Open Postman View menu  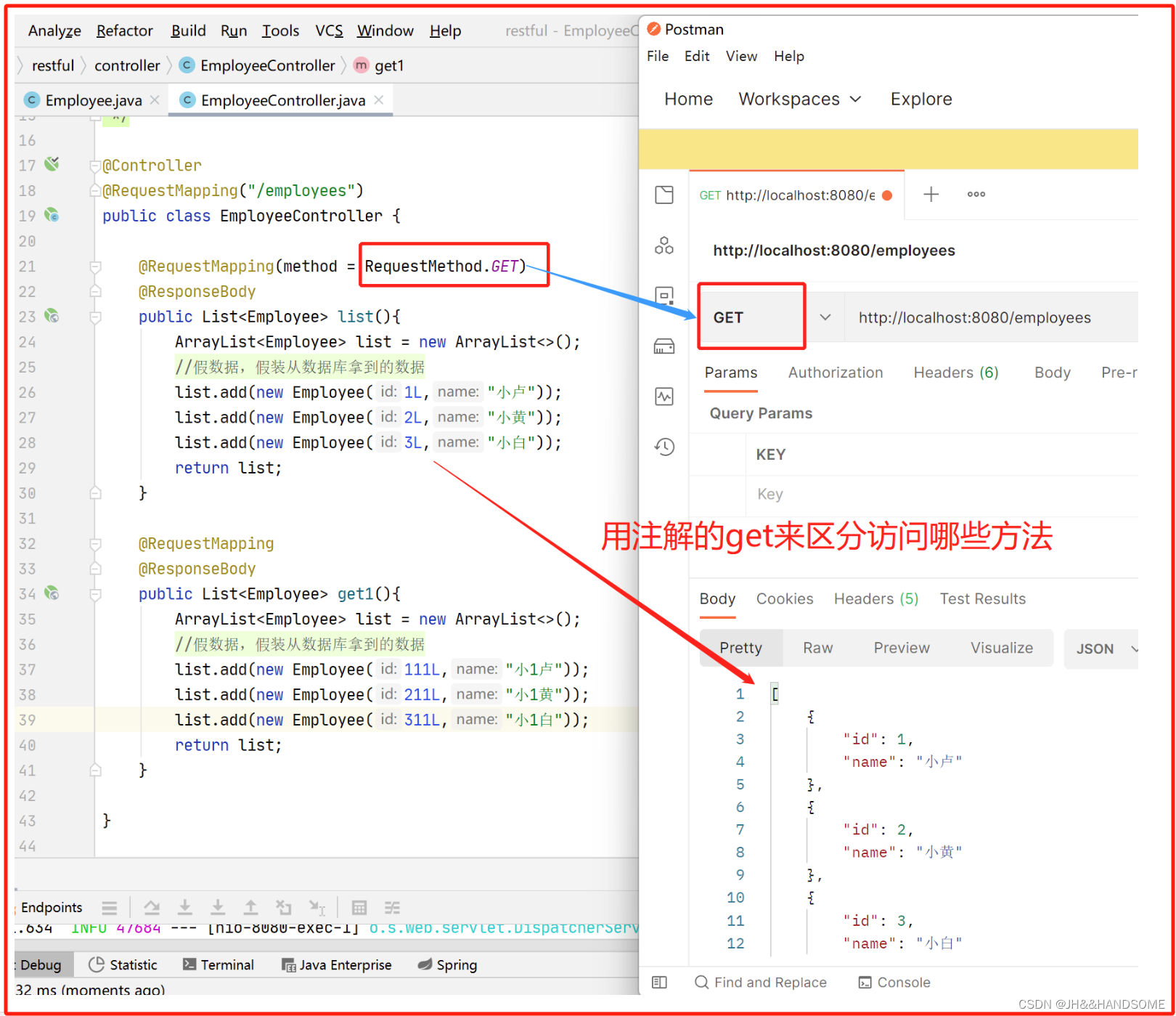(741, 56)
